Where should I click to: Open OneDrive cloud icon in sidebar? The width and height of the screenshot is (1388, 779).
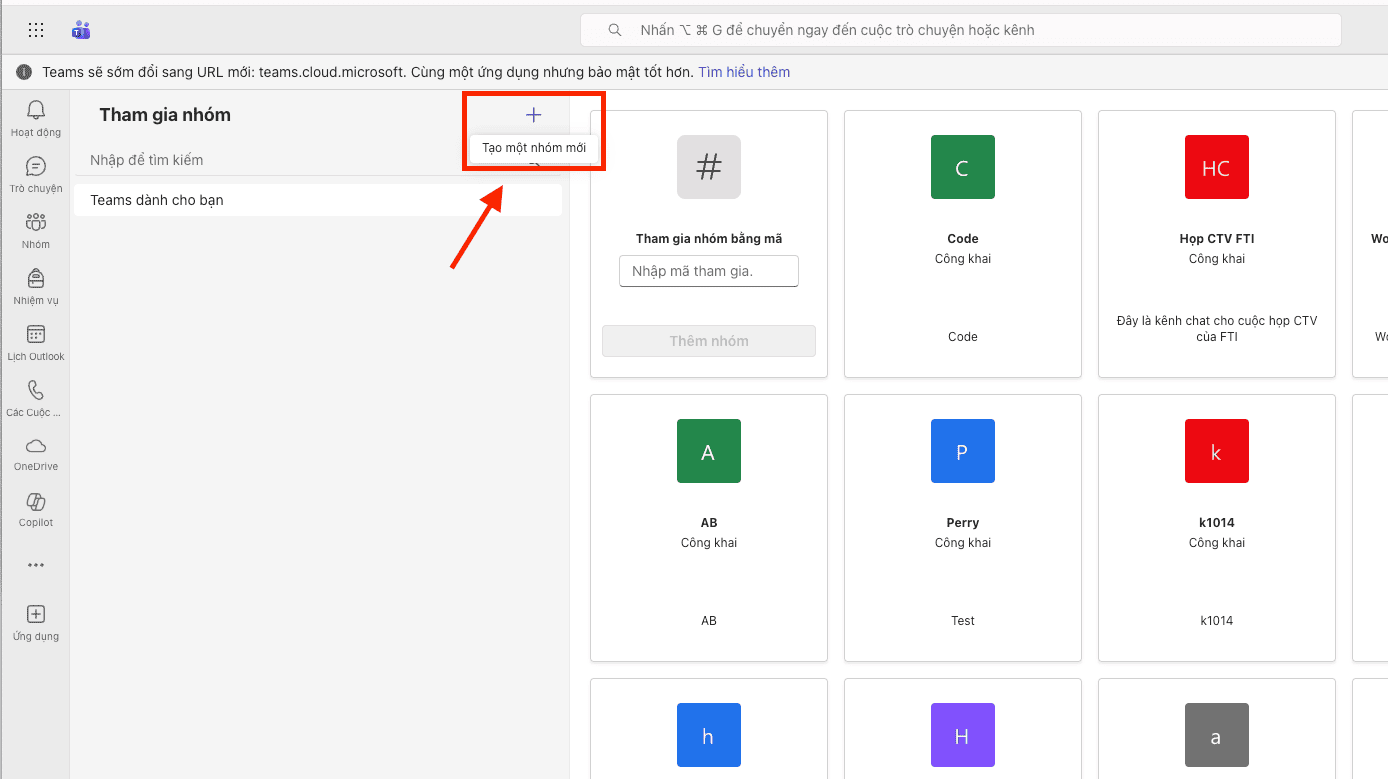point(36,446)
